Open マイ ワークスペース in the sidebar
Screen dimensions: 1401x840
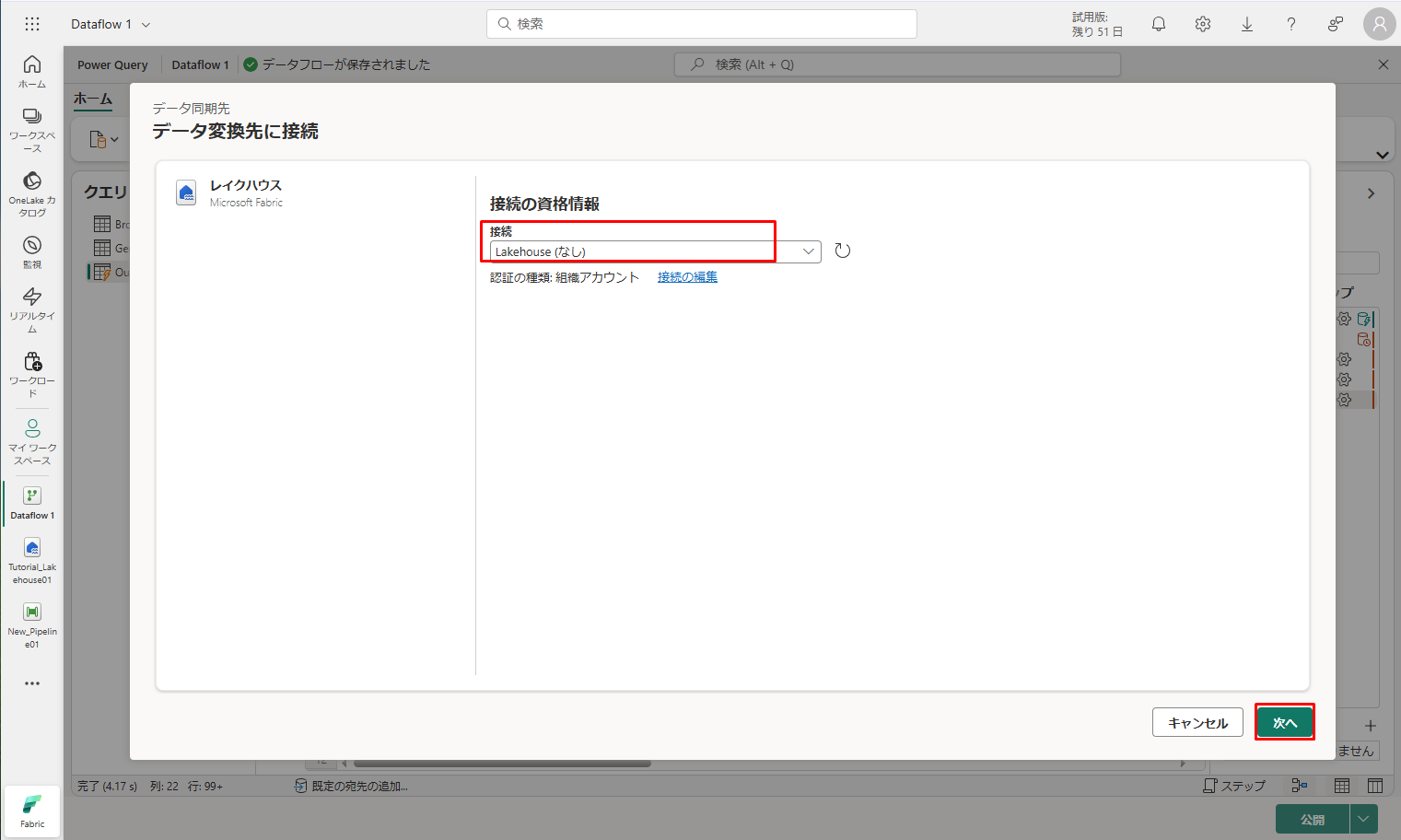pos(32,442)
